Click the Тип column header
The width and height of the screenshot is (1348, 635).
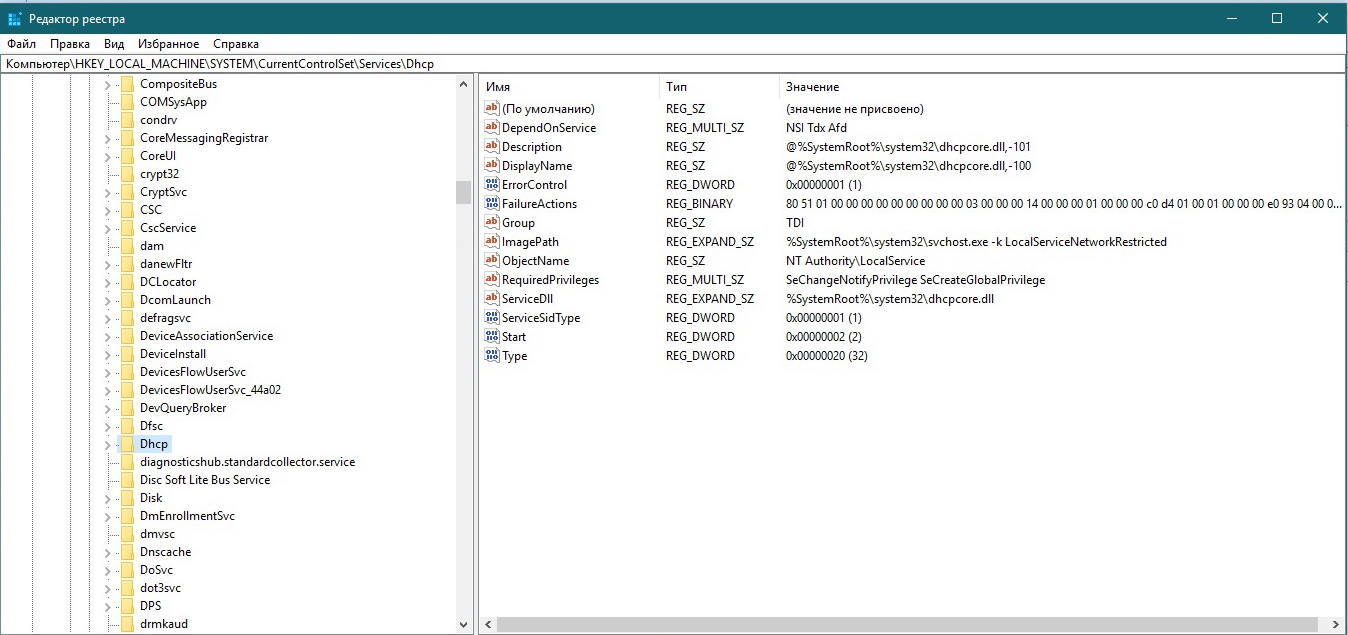point(717,87)
